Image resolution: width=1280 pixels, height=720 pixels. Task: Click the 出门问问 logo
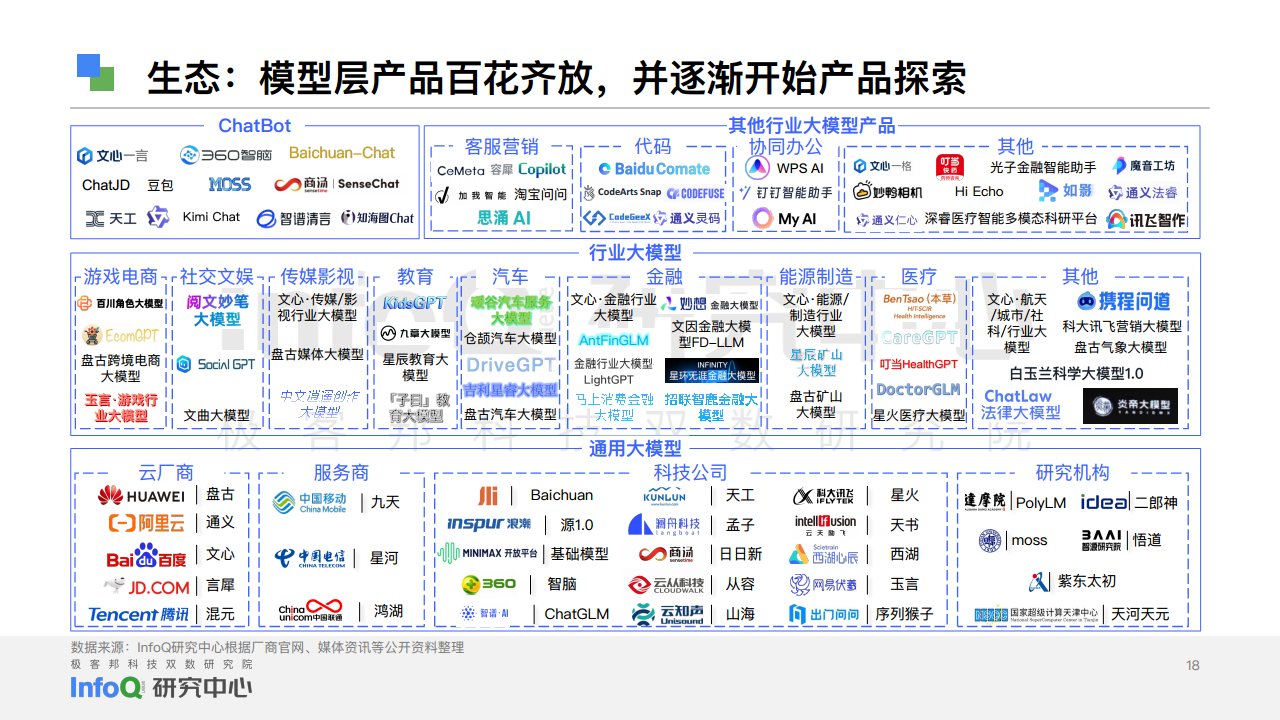point(823,614)
